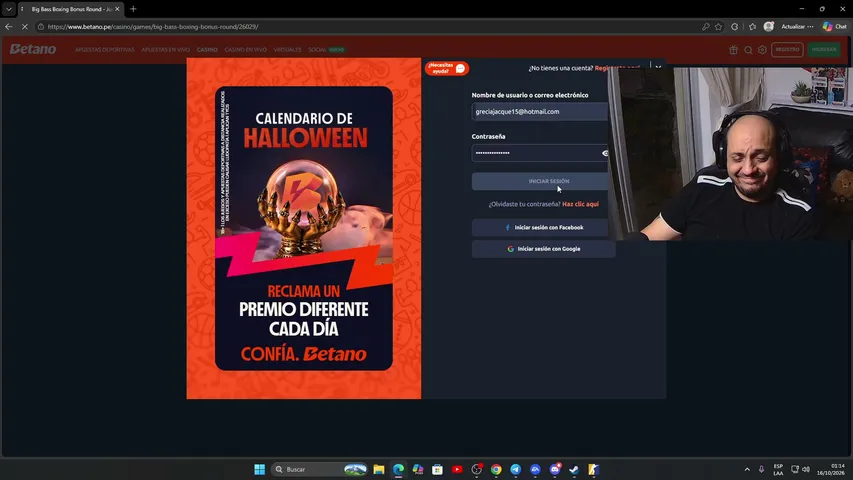The image size is (853, 480).
Task: Click the saved passwords key icon
Action: tap(706, 26)
